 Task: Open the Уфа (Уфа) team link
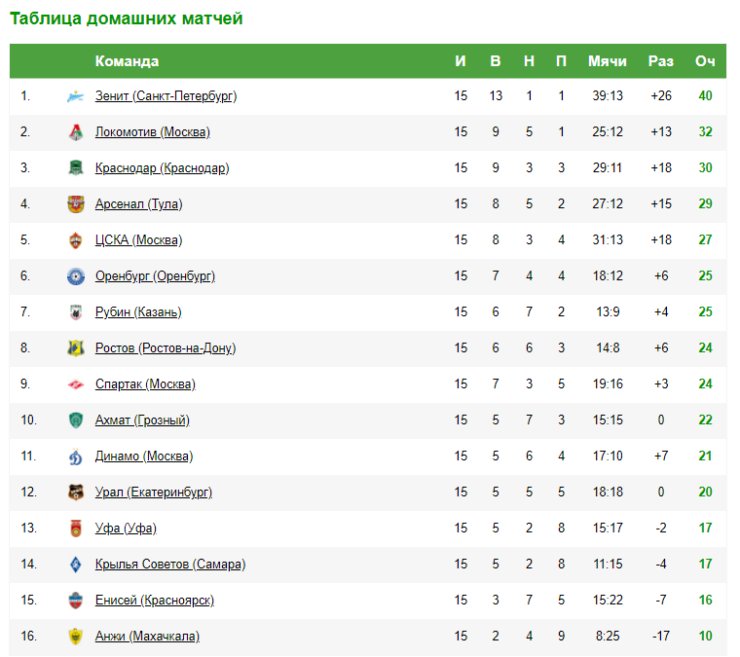pos(126,528)
